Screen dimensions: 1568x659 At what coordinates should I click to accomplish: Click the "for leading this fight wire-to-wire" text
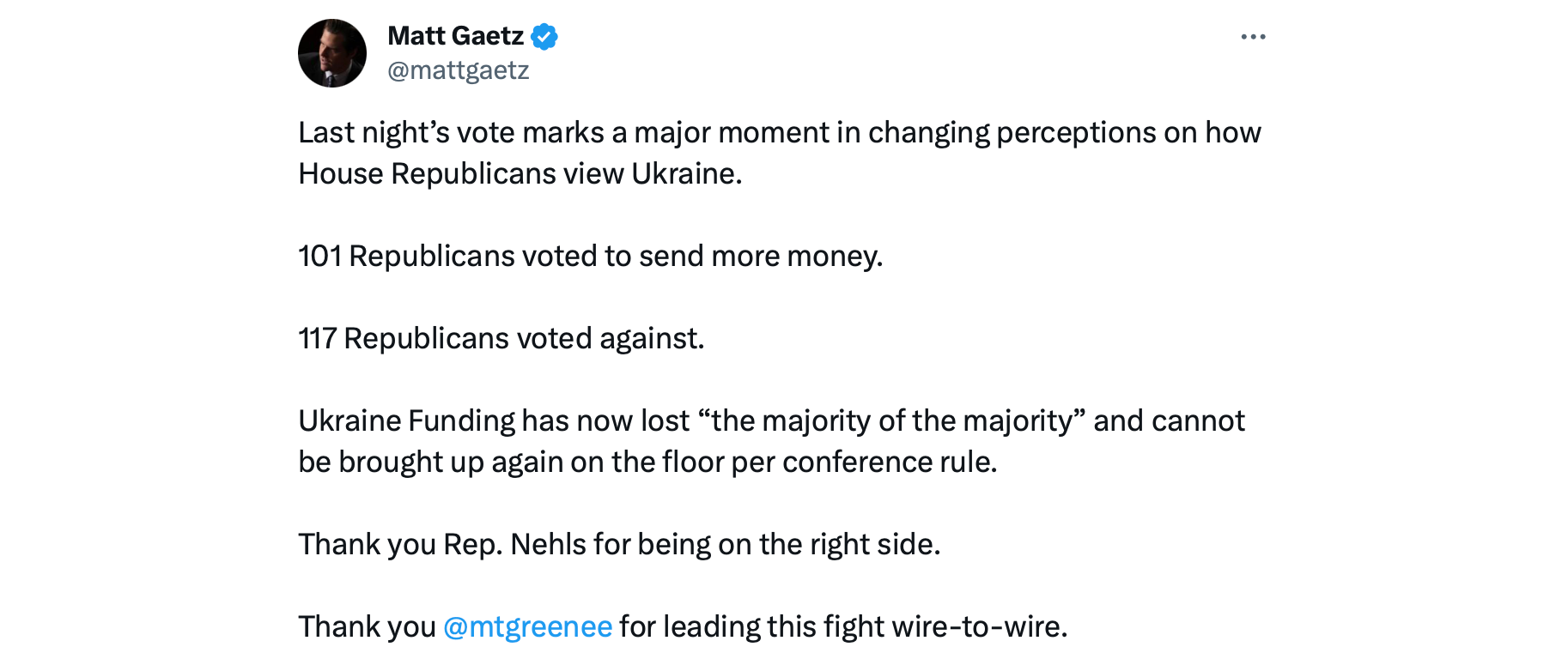point(842,627)
